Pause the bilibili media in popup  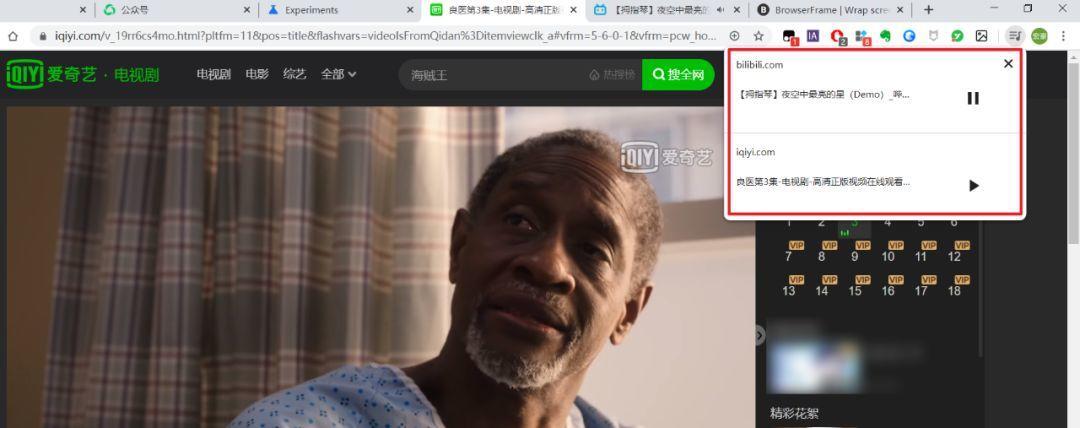(973, 98)
